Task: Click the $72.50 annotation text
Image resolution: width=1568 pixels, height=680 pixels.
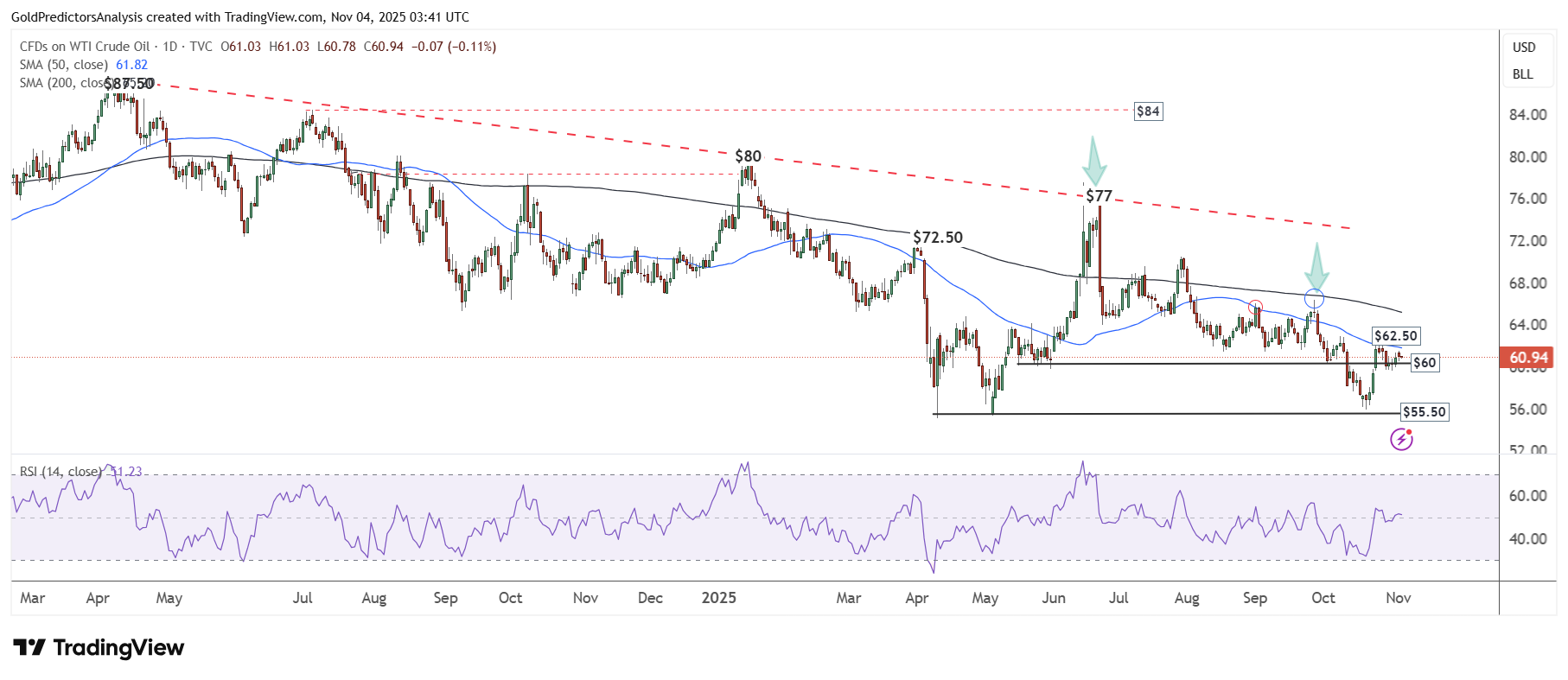Action: (x=938, y=238)
